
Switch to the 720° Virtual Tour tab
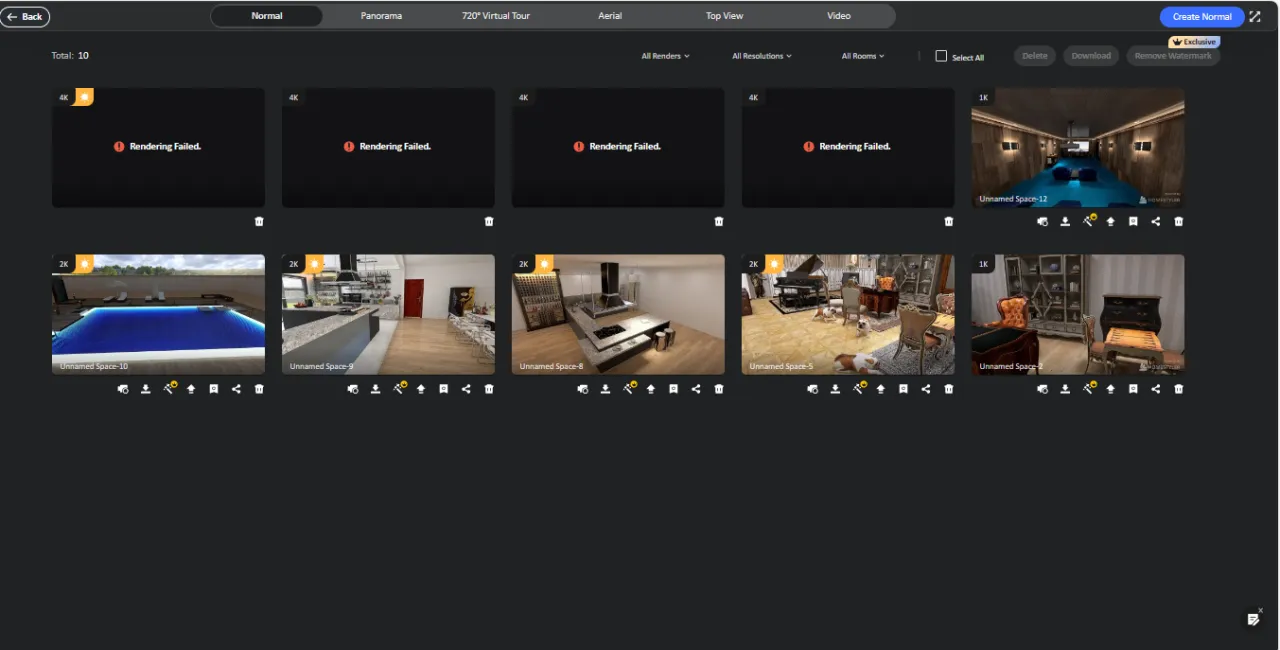(x=496, y=16)
